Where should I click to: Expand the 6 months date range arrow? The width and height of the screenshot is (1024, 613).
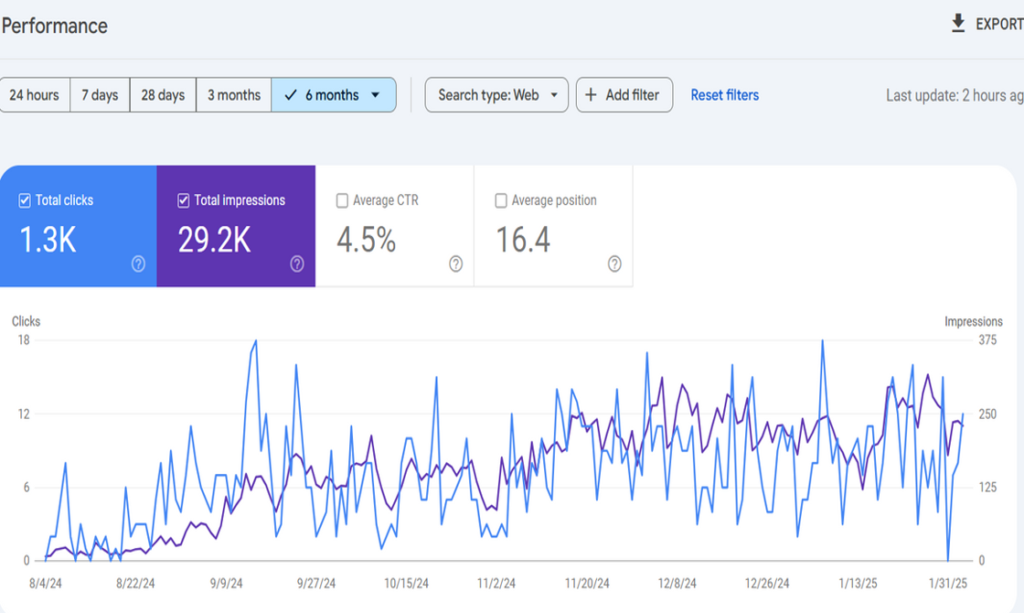[x=375, y=95]
